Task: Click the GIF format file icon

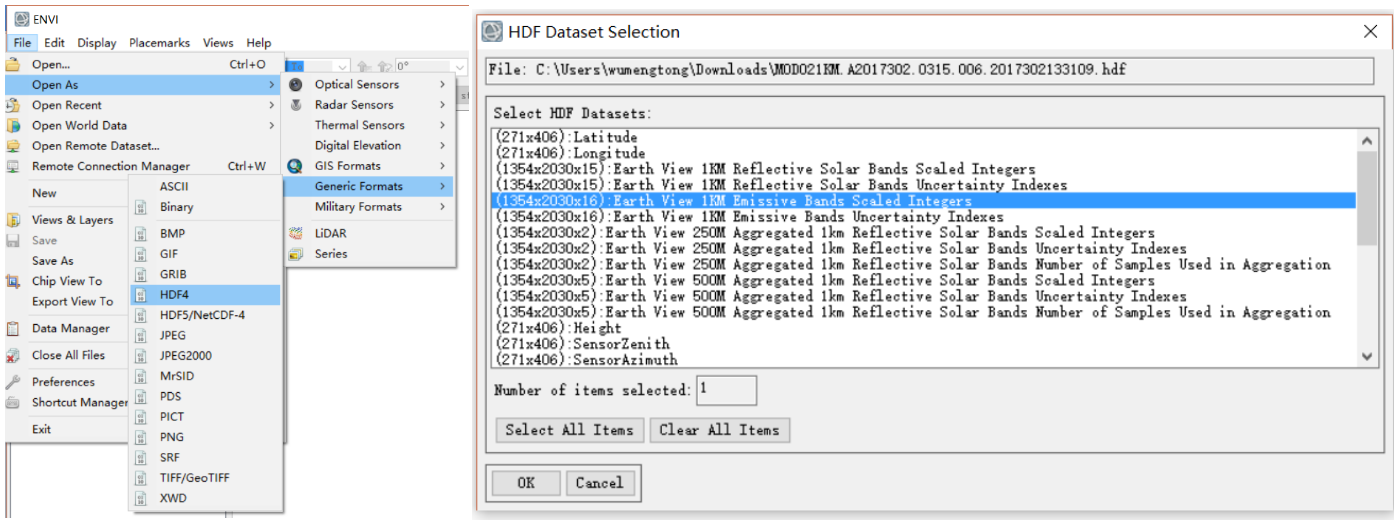Action: point(141,254)
